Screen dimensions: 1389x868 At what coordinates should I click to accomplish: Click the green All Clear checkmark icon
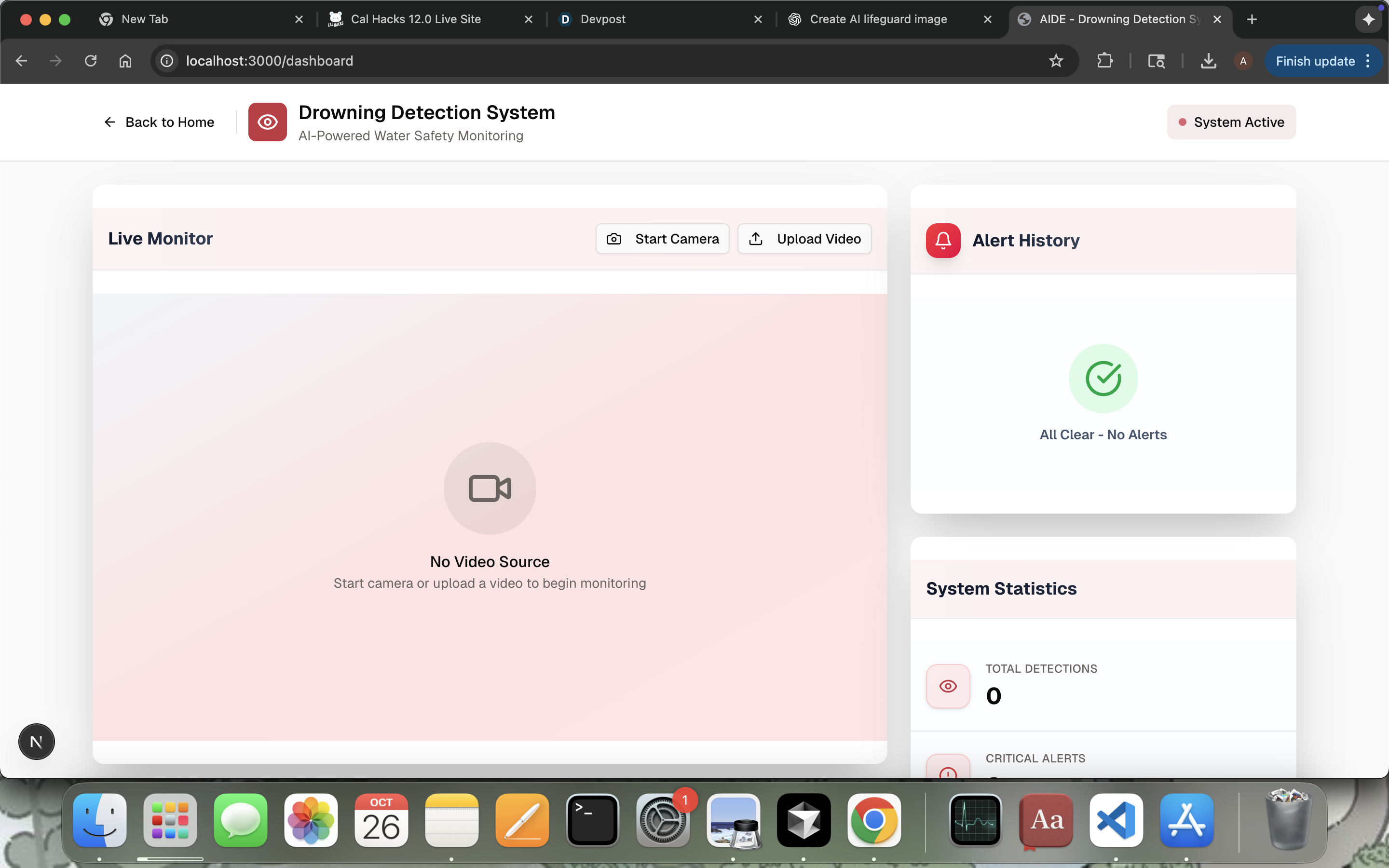pyautogui.click(x=1103, y=379)
